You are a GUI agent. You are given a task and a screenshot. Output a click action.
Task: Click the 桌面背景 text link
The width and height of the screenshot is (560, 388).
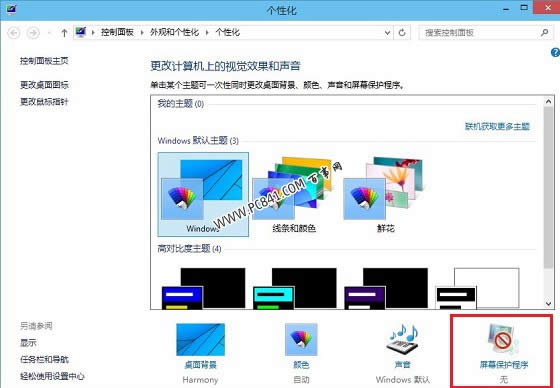pyautogui.click(x=200, y=365)
